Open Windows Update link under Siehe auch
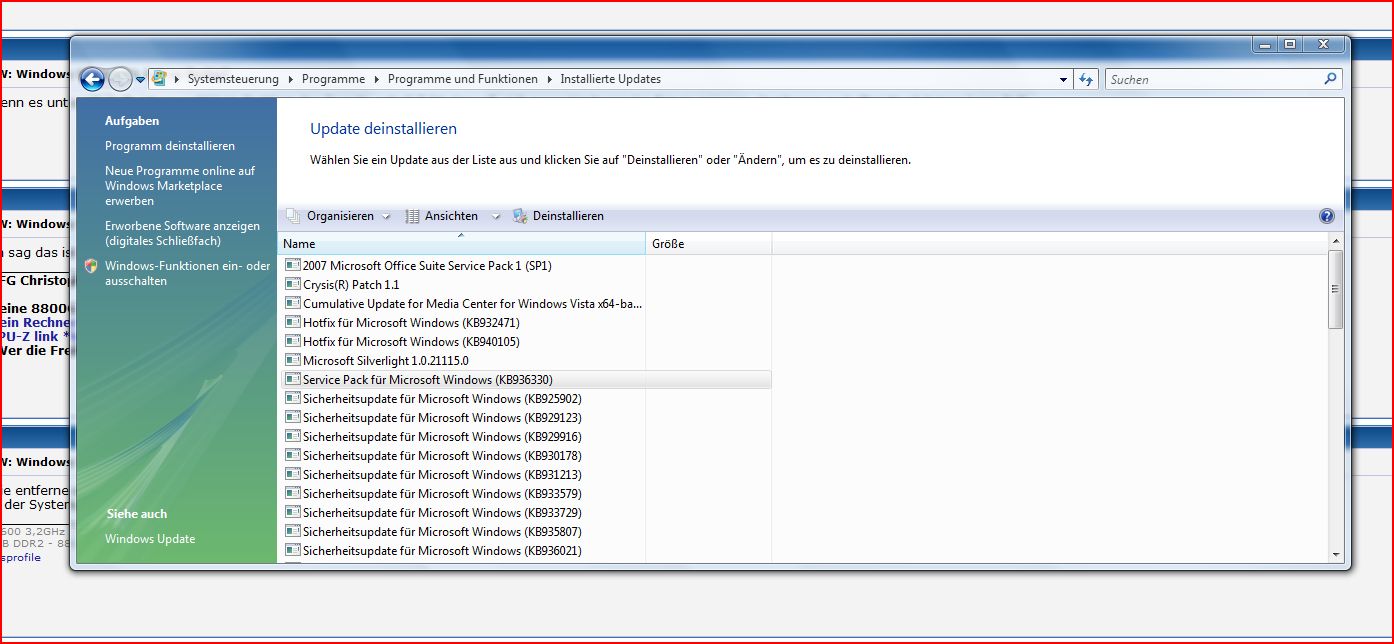 (150, 539)
